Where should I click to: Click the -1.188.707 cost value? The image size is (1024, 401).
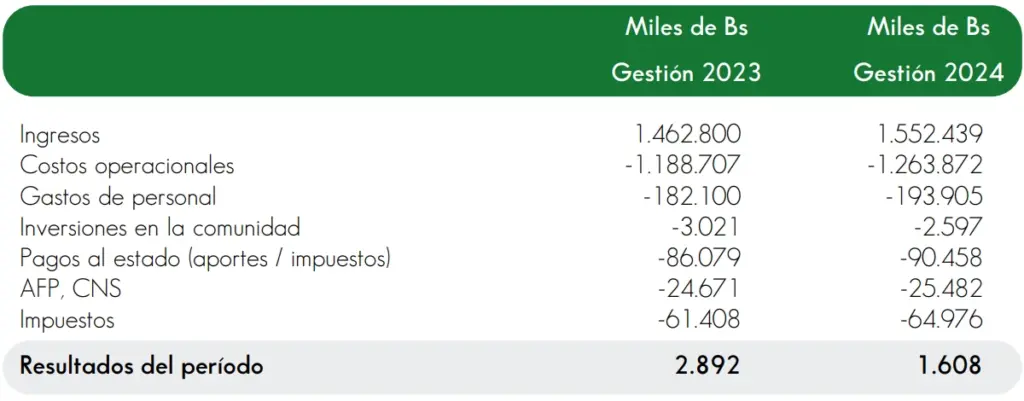point(681,166)
